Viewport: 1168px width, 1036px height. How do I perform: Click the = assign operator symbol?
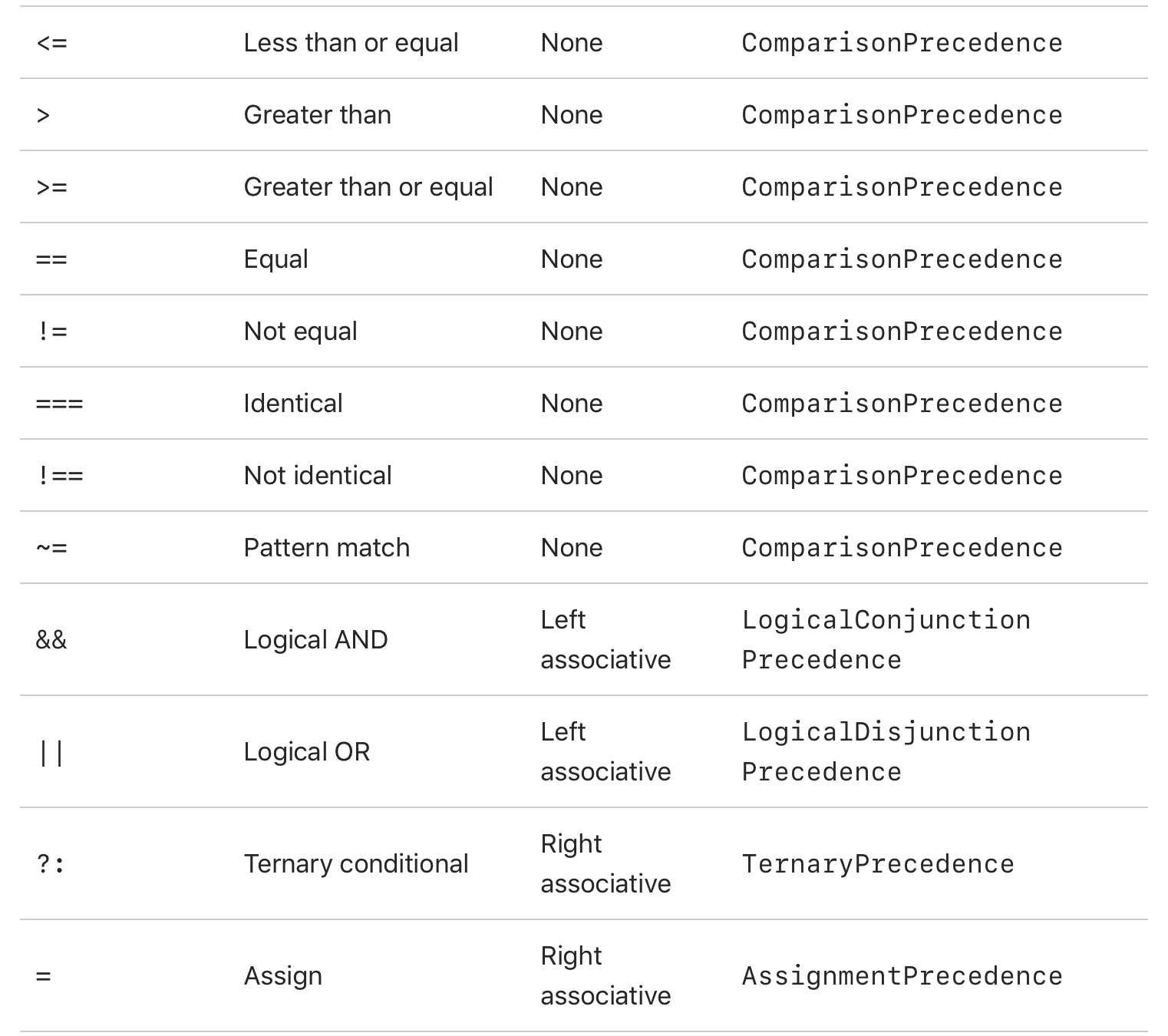point(43,976)
